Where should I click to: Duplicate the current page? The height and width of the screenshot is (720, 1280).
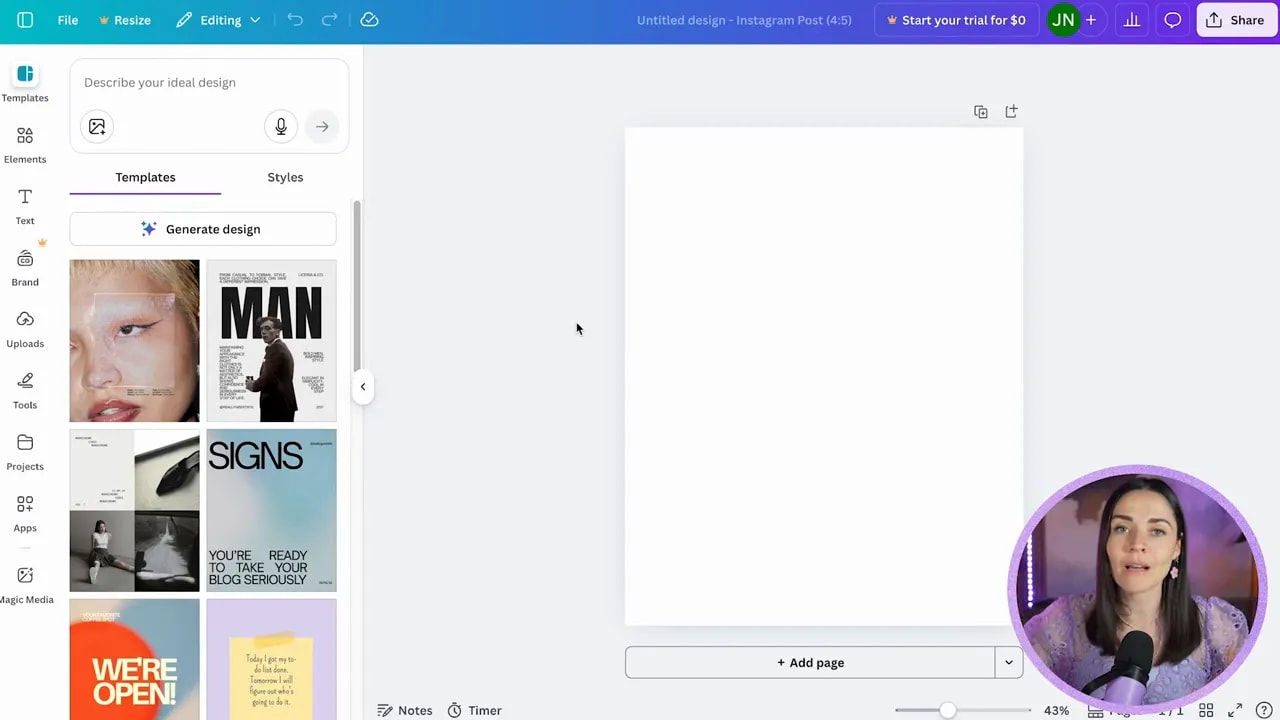pos(980,111)
